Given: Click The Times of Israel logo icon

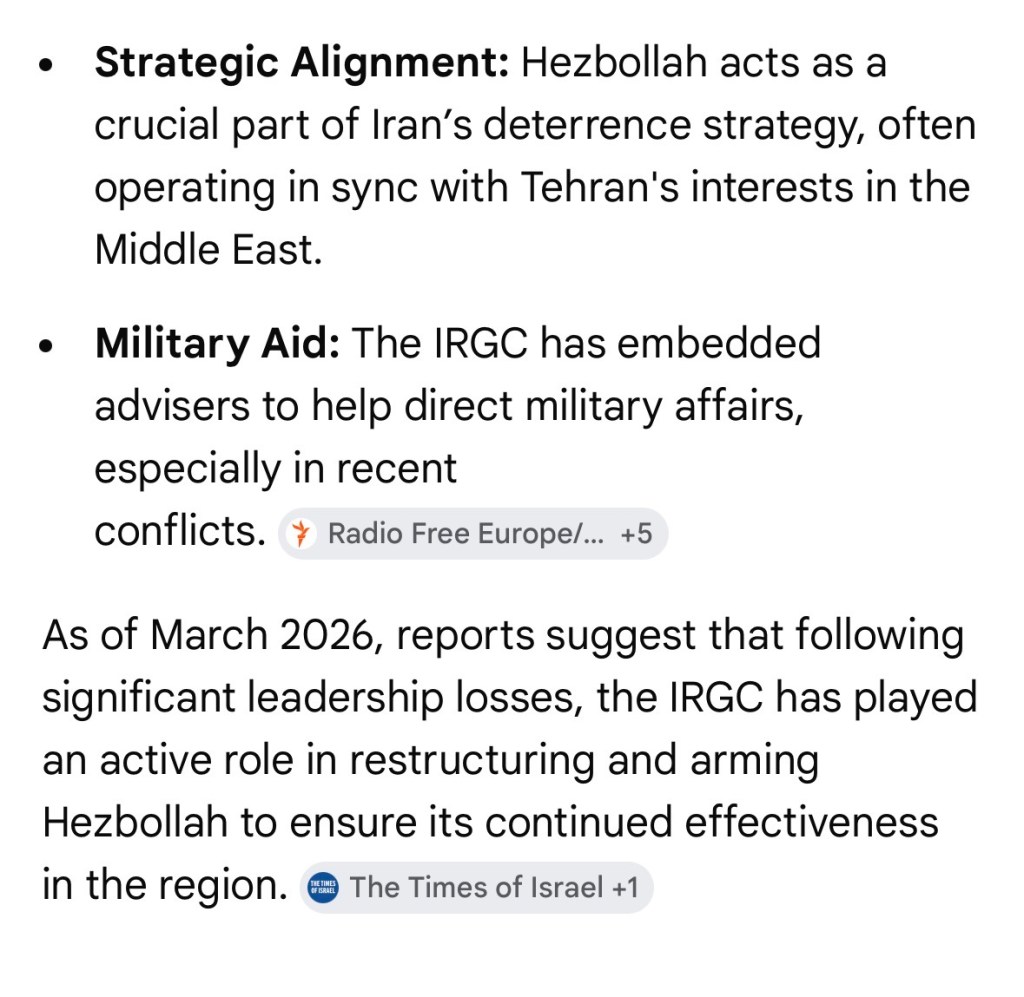Looking at the screenshot, I should pos(325,887).
